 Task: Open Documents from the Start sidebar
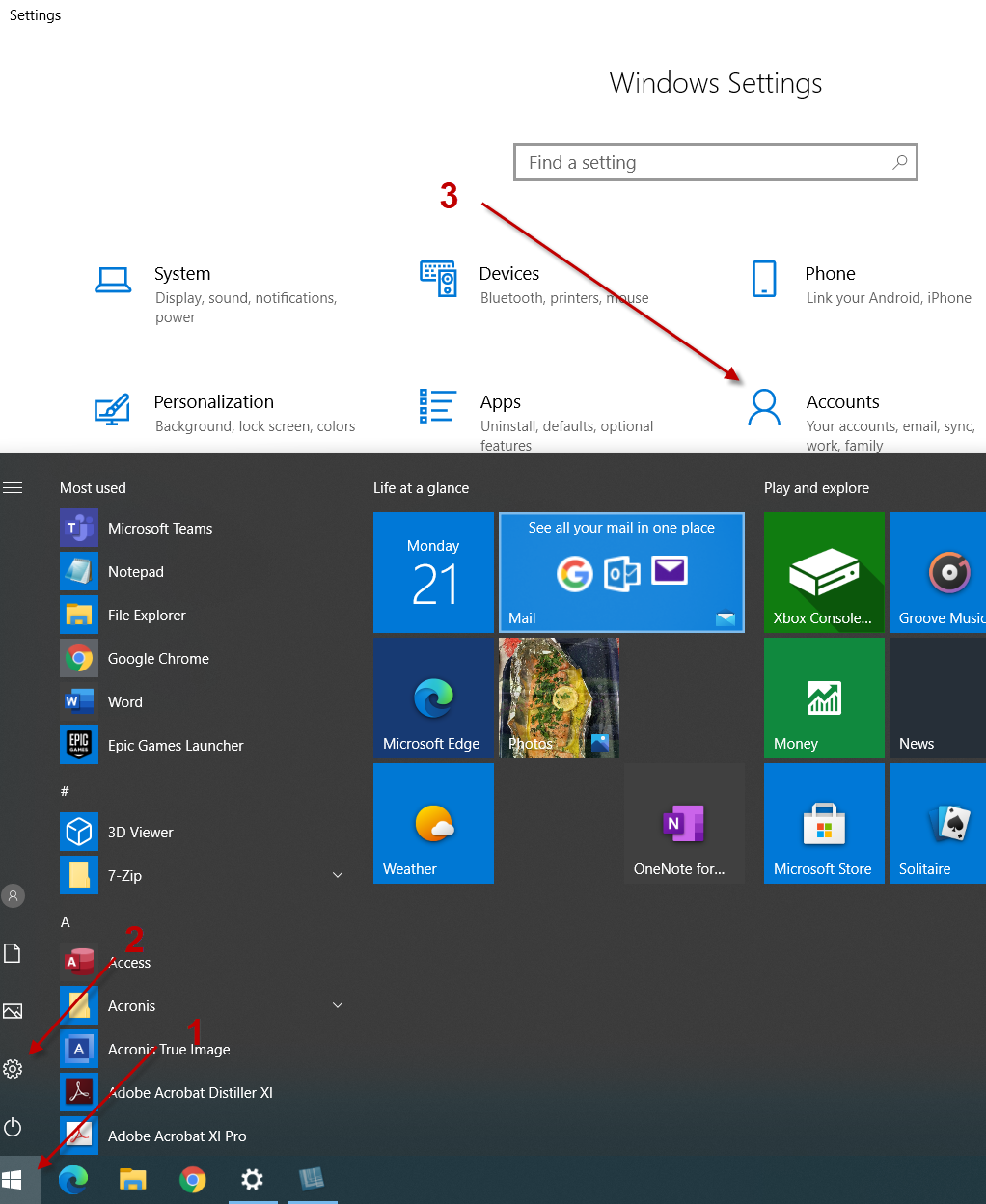(13, 953)
